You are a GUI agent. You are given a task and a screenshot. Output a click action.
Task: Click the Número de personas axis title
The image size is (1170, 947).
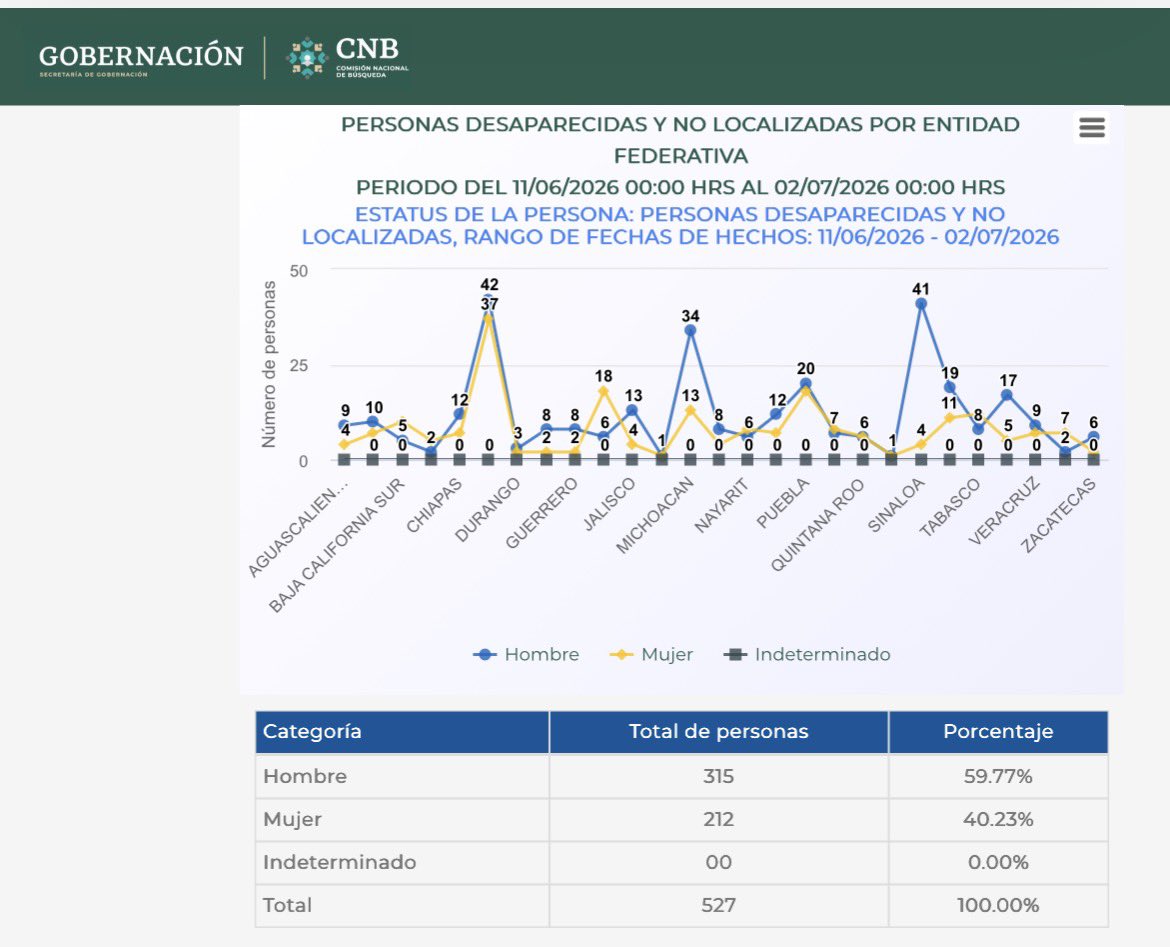tap(269, 364)
